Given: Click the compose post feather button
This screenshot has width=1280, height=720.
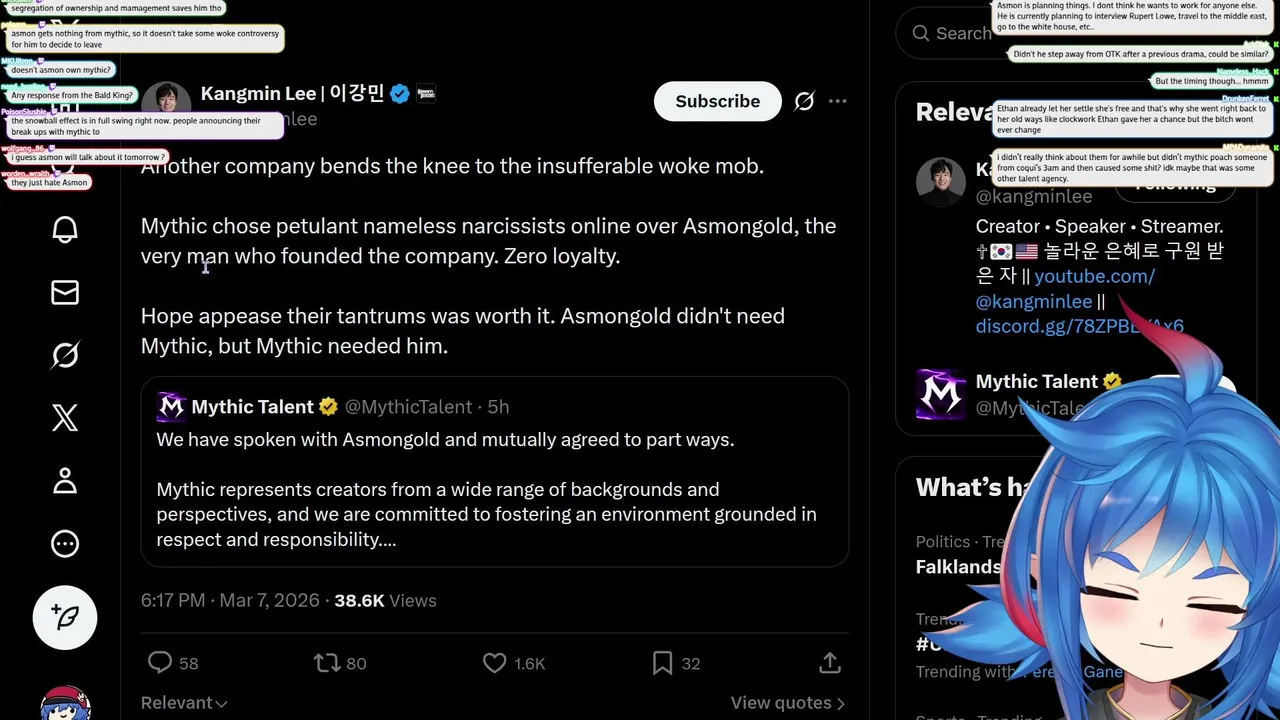Looking at the screenshot, I should click(x=66, y=617).
